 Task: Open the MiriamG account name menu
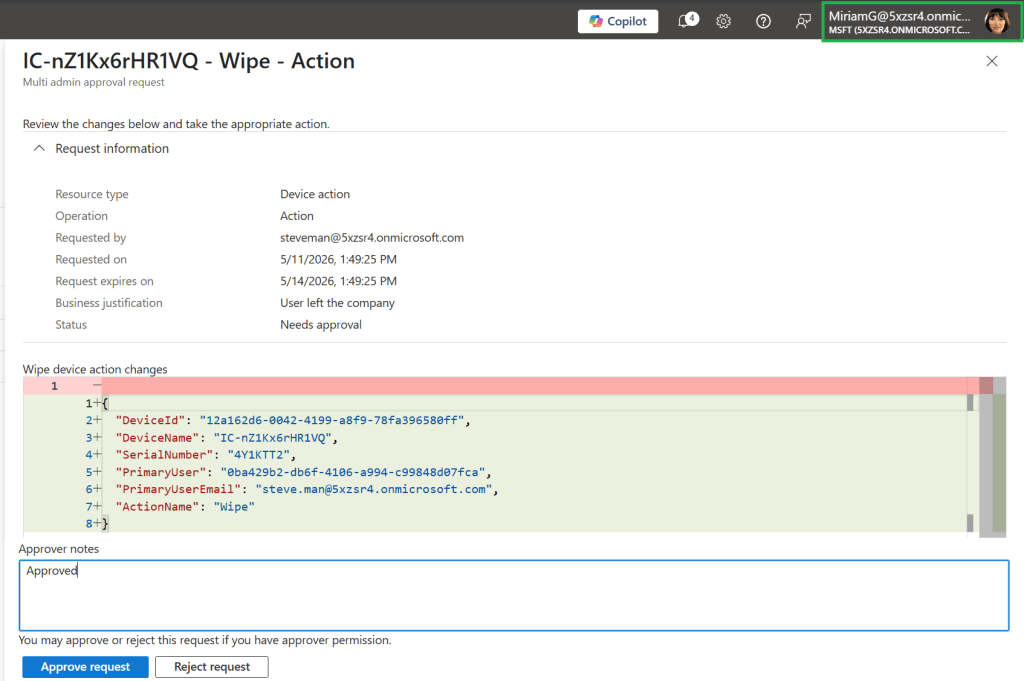[x=900, y=22]
